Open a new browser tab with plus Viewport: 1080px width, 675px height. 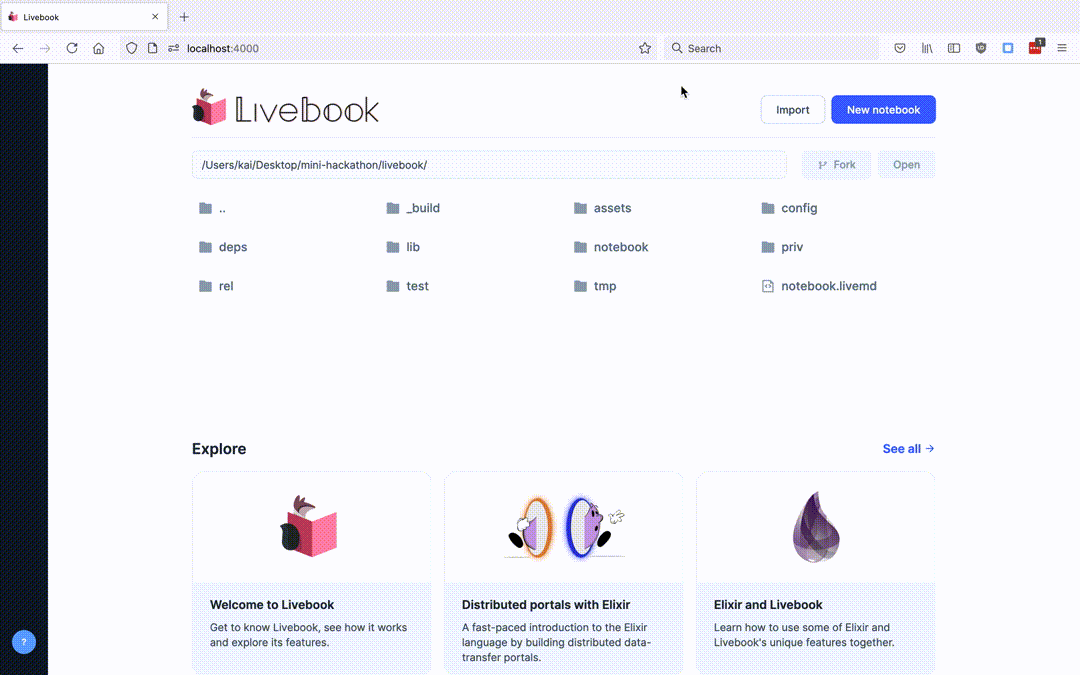click(184, 17)
